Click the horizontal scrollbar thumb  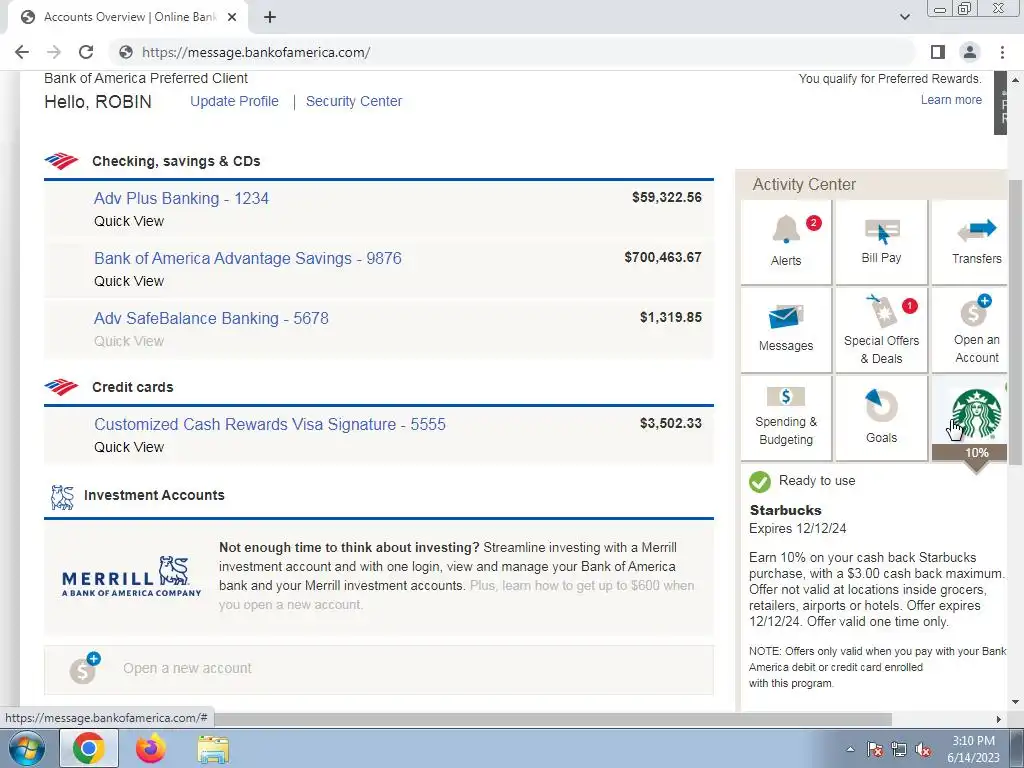tap(552, 719)
